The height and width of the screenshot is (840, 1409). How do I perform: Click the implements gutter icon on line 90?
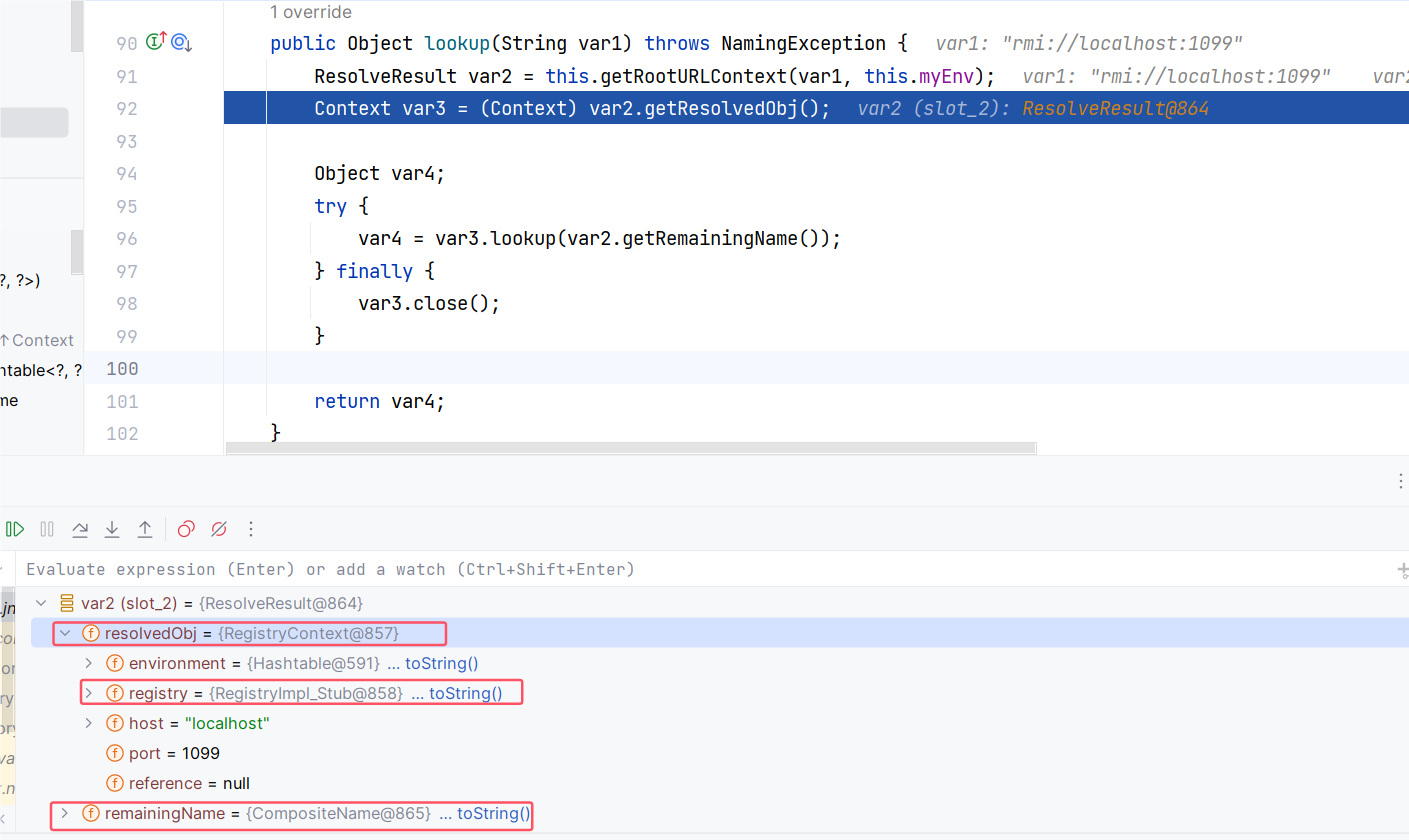point(156,42)
